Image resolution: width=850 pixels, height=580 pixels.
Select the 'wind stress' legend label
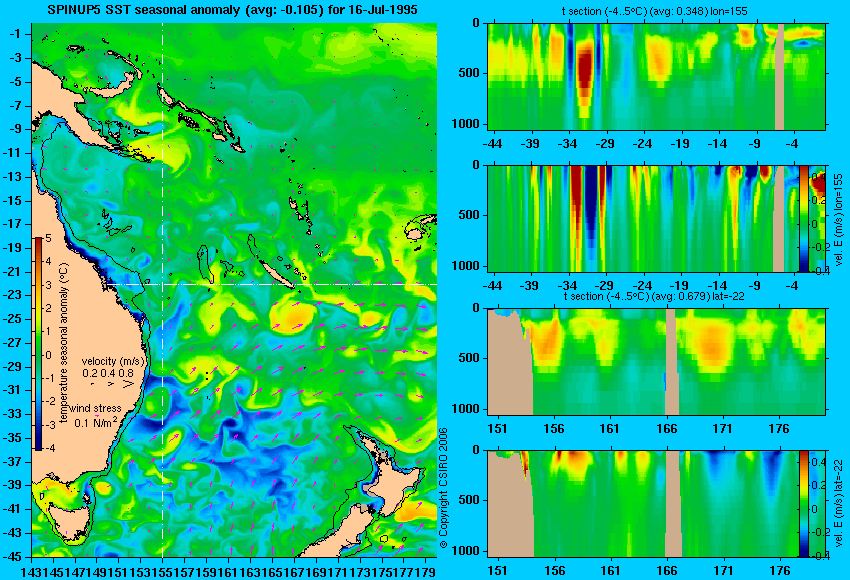95,408
